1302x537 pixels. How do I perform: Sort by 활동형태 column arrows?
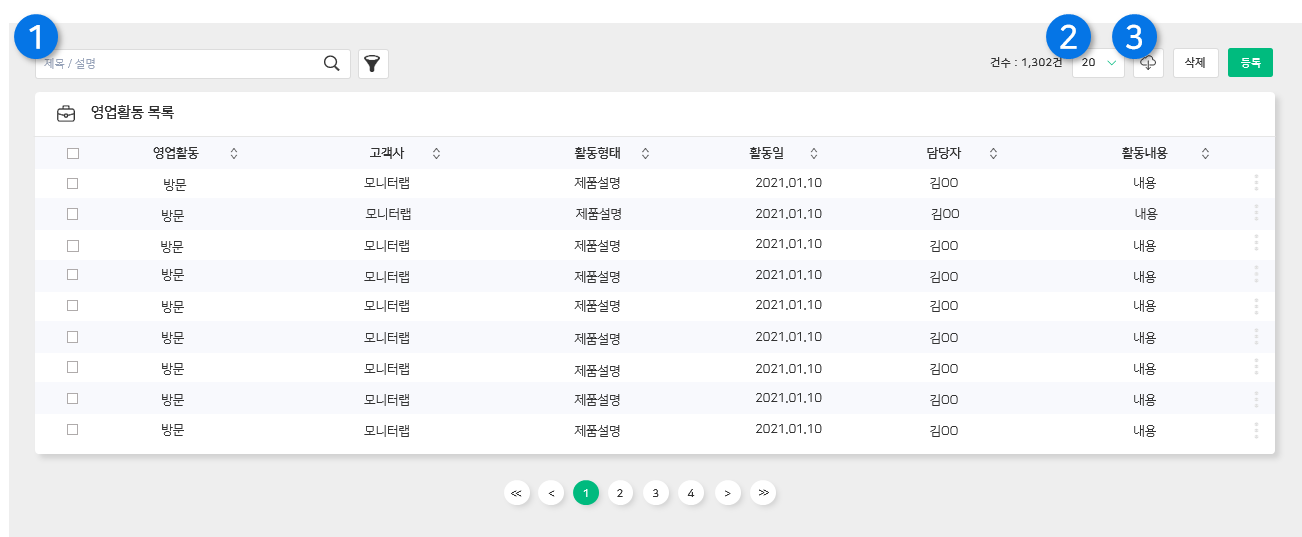click(x=645, y=153)
